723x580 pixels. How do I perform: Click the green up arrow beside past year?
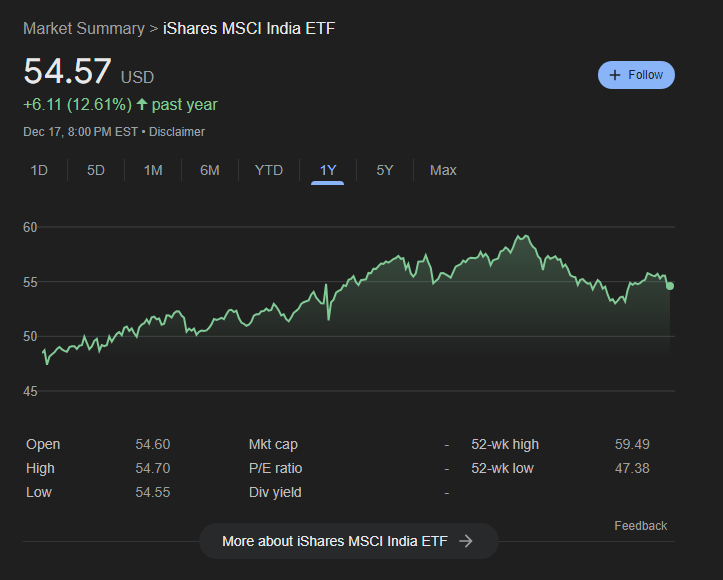click(x=142, y=104)
